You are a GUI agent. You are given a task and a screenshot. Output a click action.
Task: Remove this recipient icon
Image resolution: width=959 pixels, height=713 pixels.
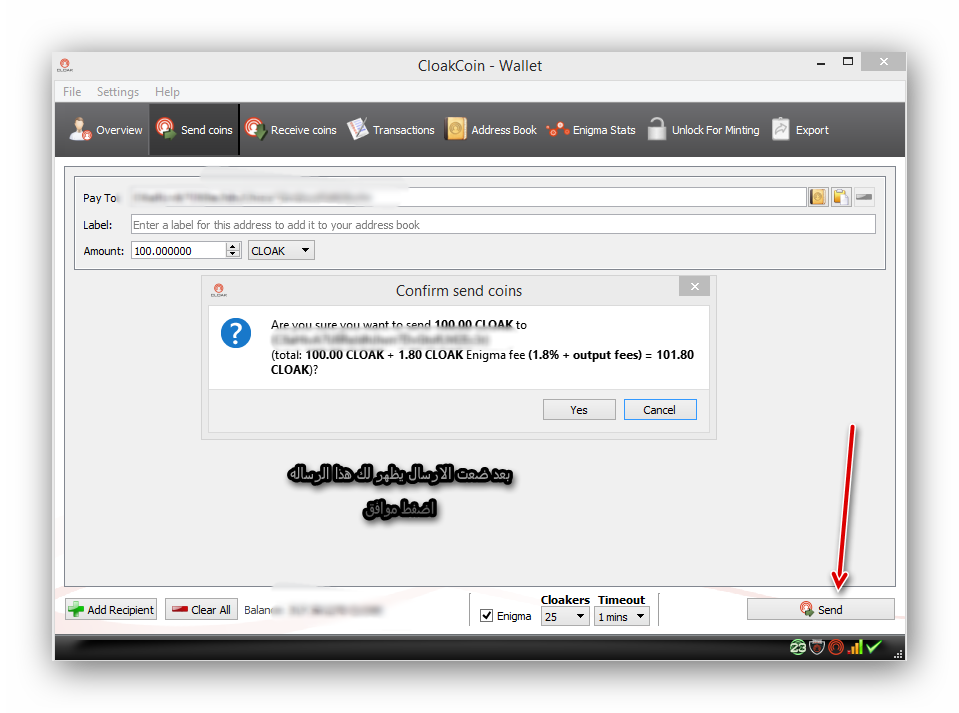coord(864,197)
